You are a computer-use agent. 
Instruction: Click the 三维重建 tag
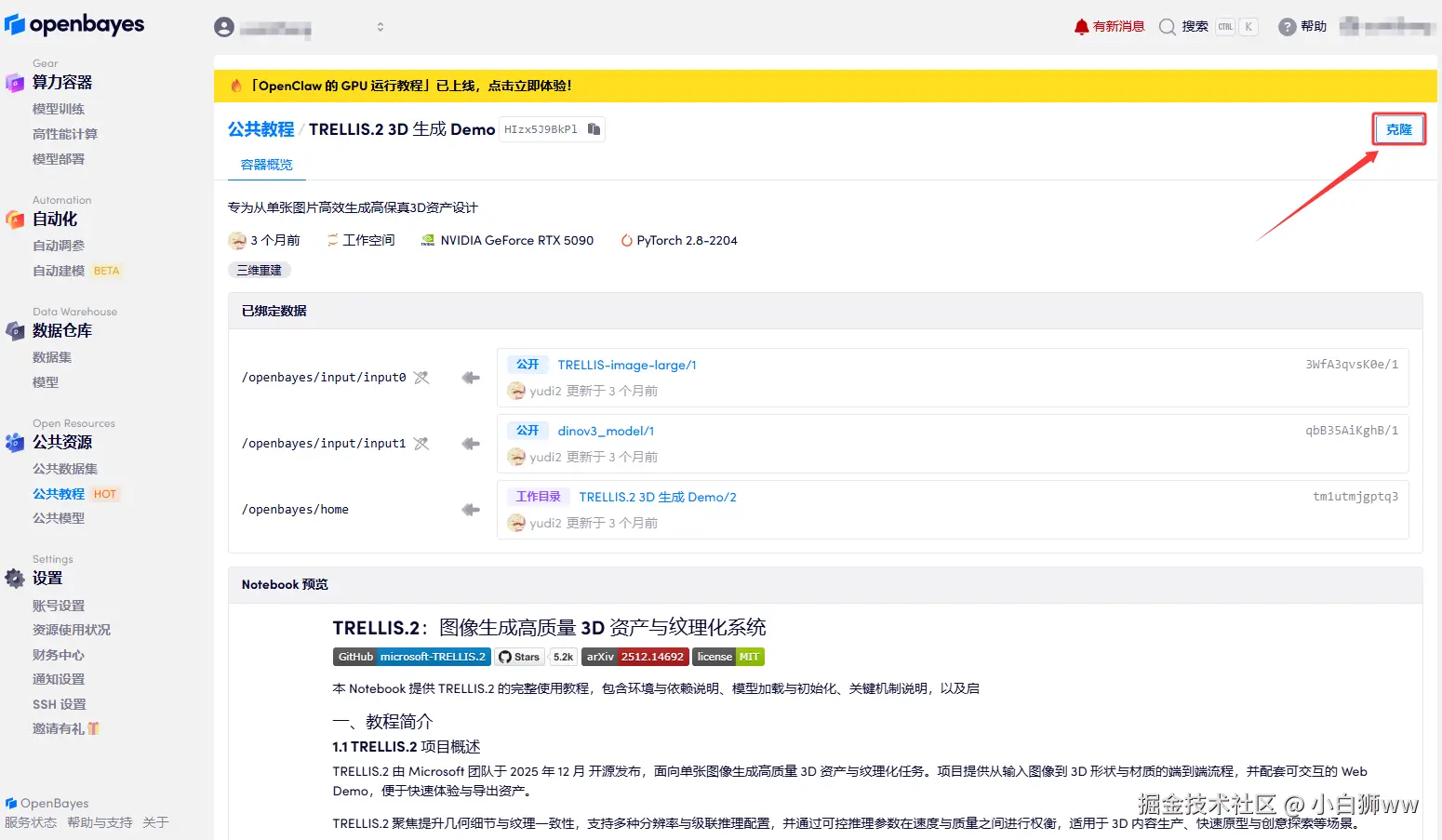(x=260, y=270)
